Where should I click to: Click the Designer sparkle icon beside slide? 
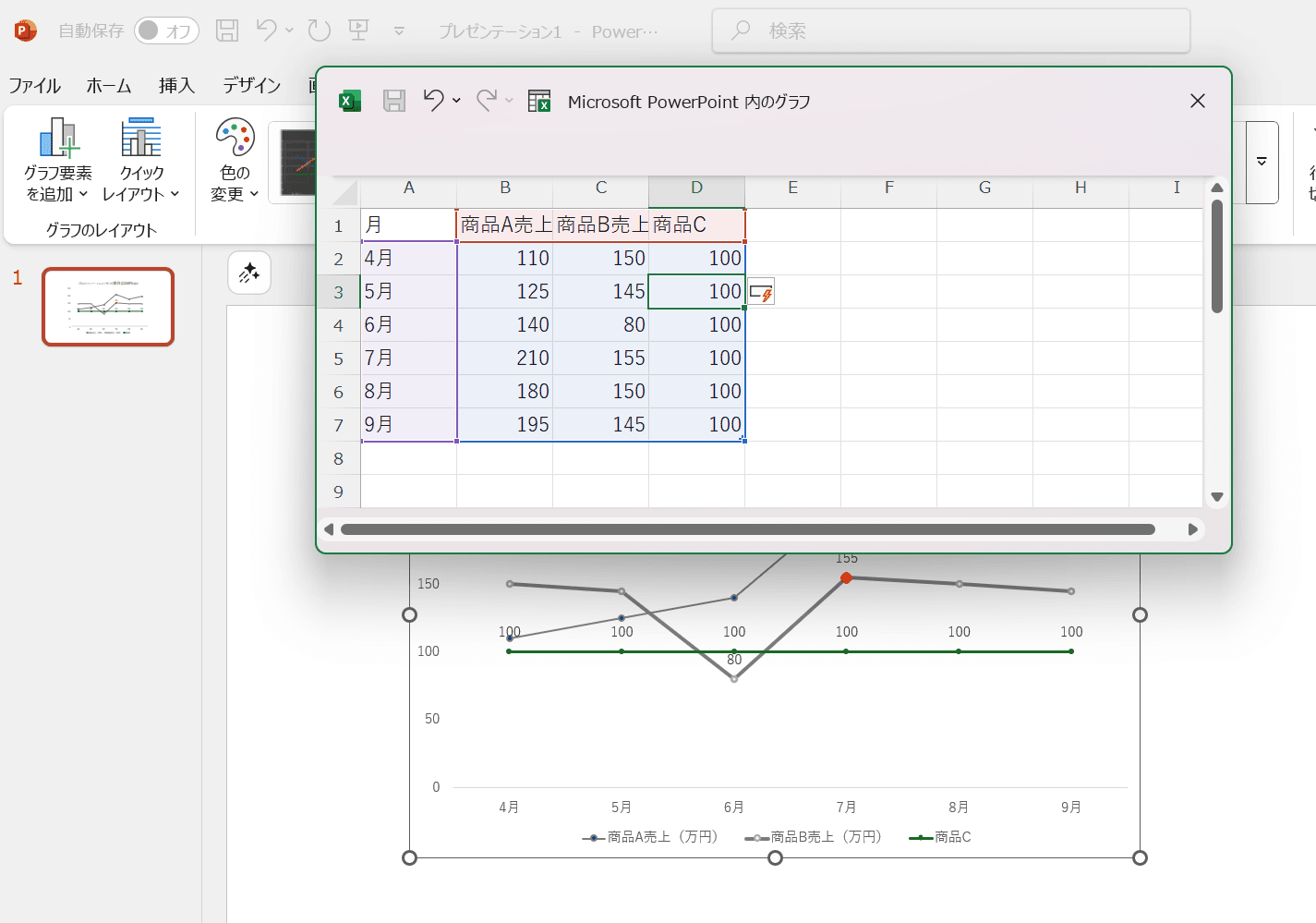click(249, 273)
